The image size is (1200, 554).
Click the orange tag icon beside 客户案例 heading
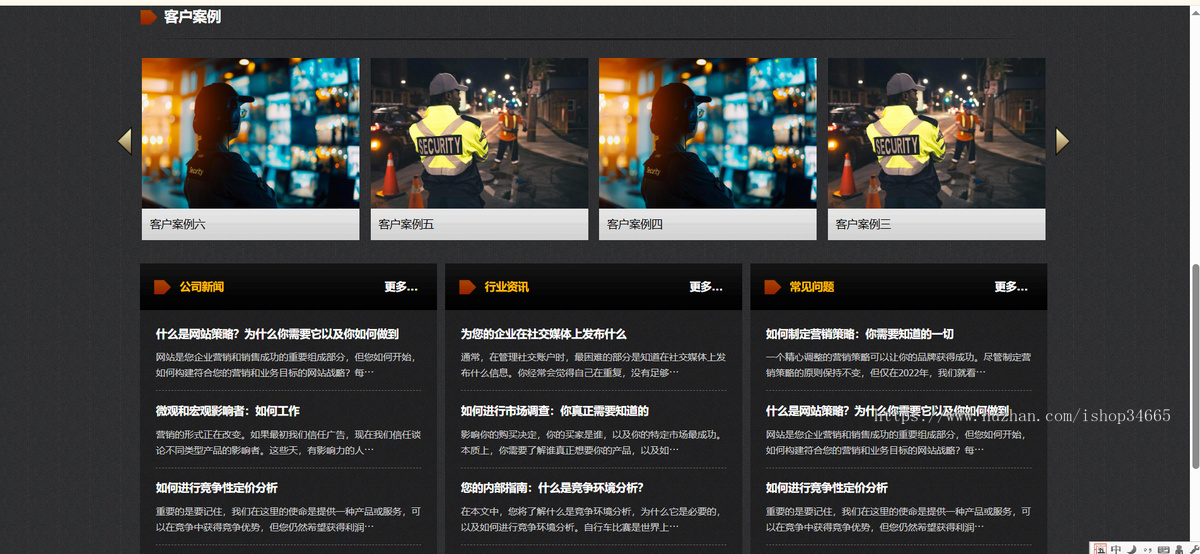point(148,17)
